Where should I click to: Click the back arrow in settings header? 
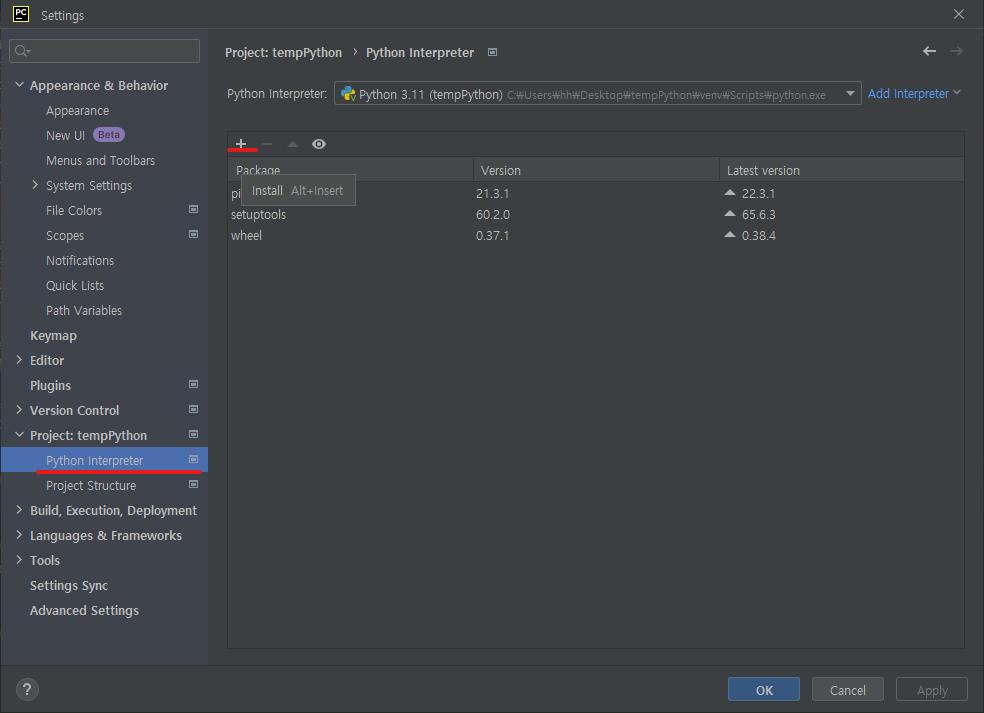click(929, 51)
